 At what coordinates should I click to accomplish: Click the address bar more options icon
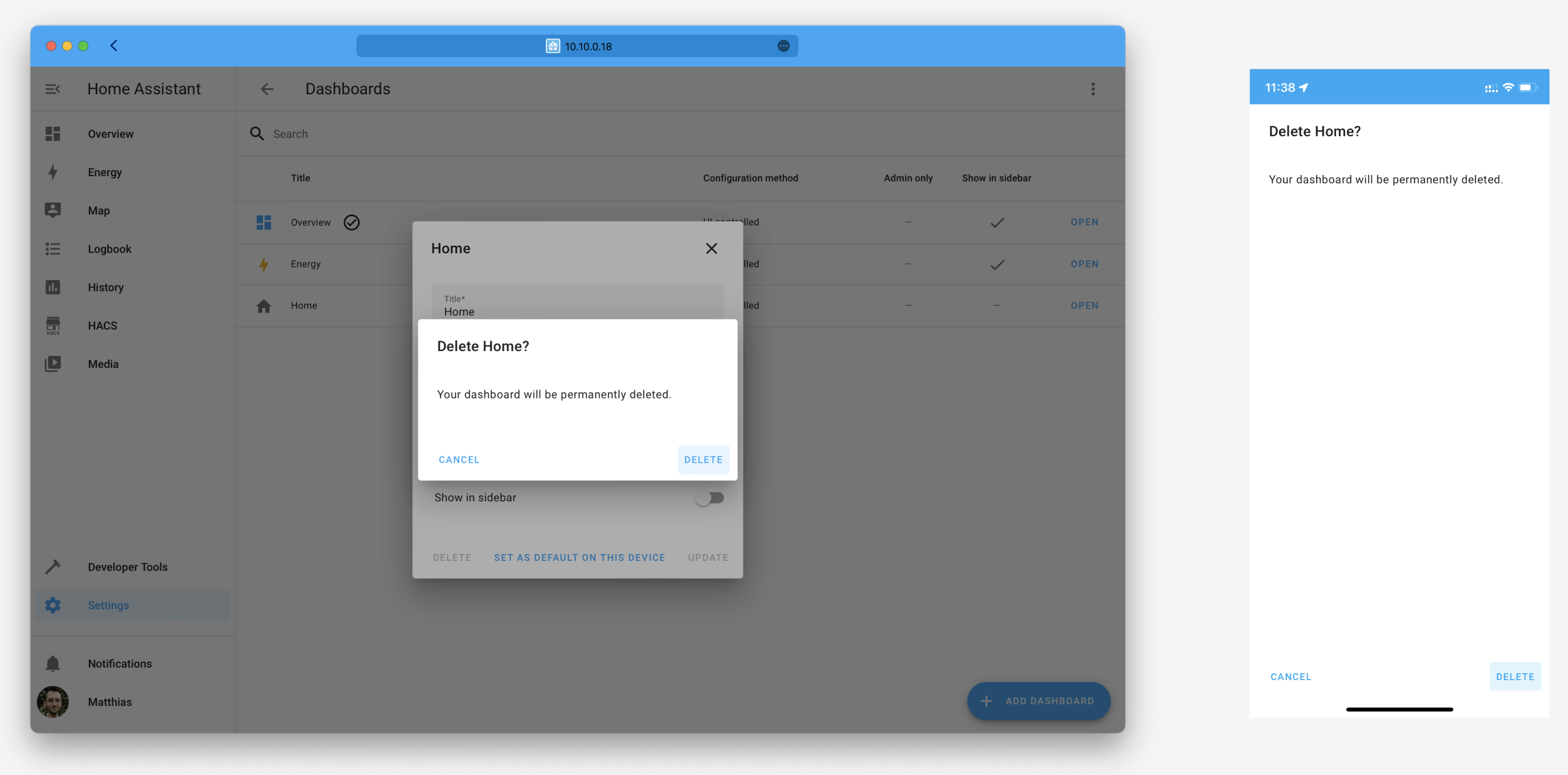(783, 46)
